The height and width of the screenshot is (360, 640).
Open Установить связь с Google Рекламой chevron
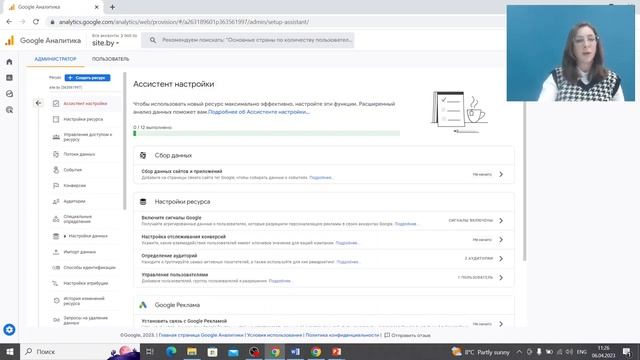[501, 324]
